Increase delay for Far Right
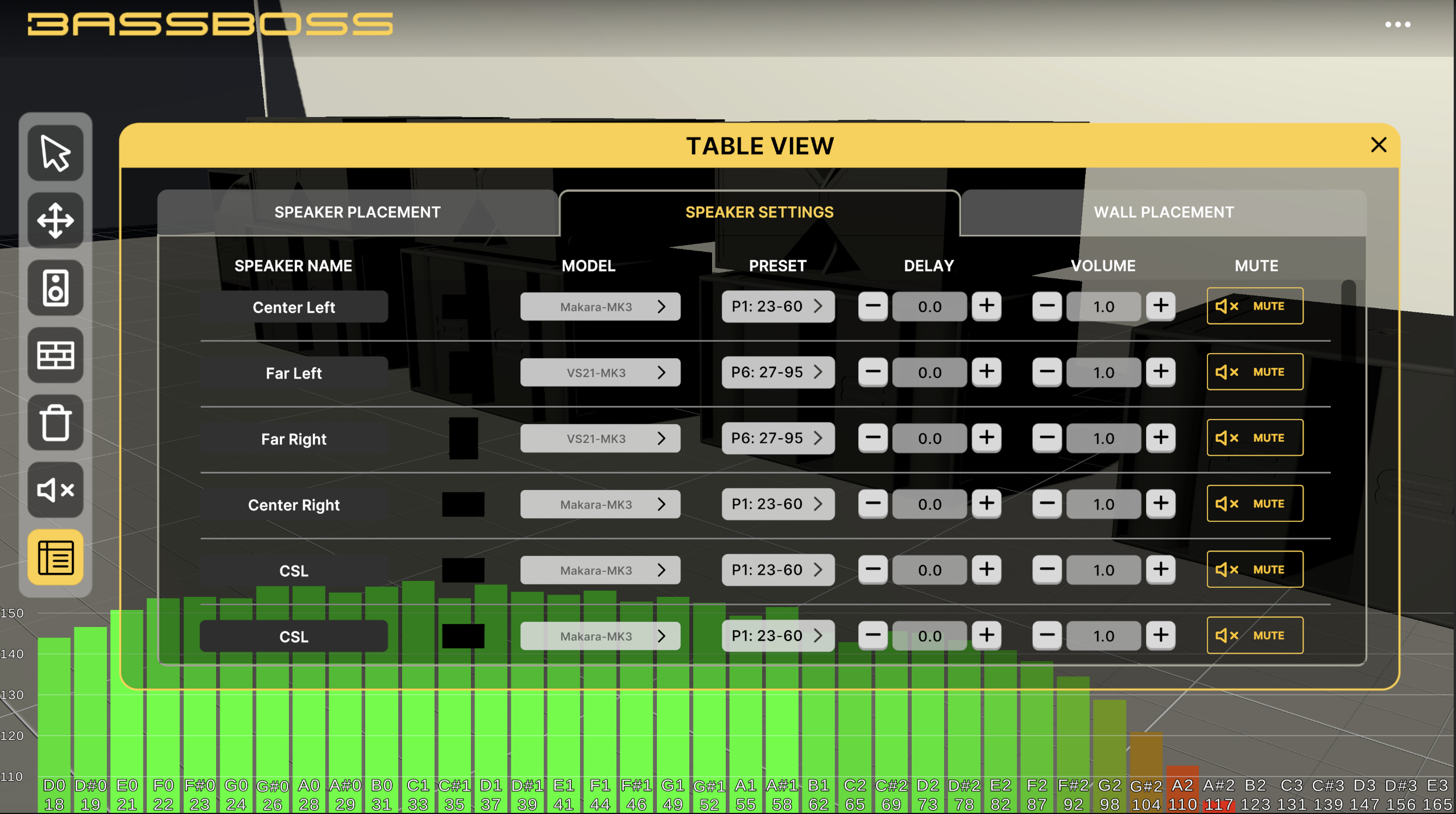The image size is (1456, 814). (987, 438)
